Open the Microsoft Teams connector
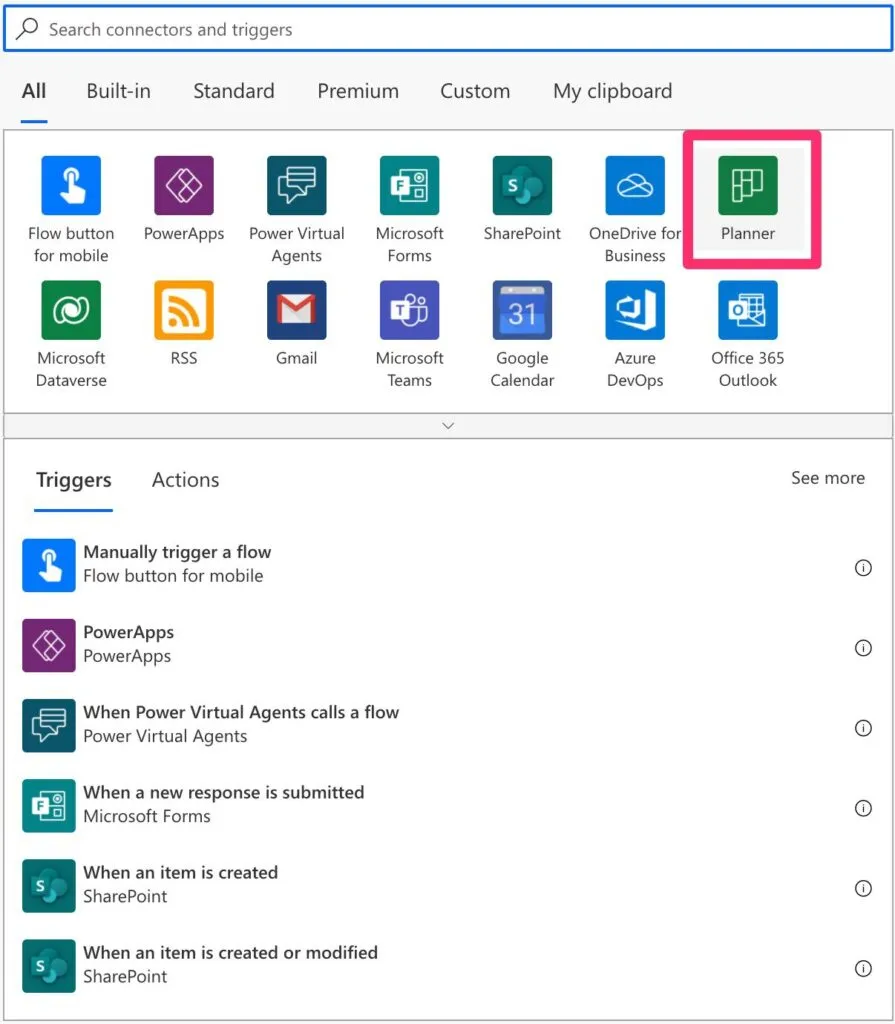 coord(409,310)
